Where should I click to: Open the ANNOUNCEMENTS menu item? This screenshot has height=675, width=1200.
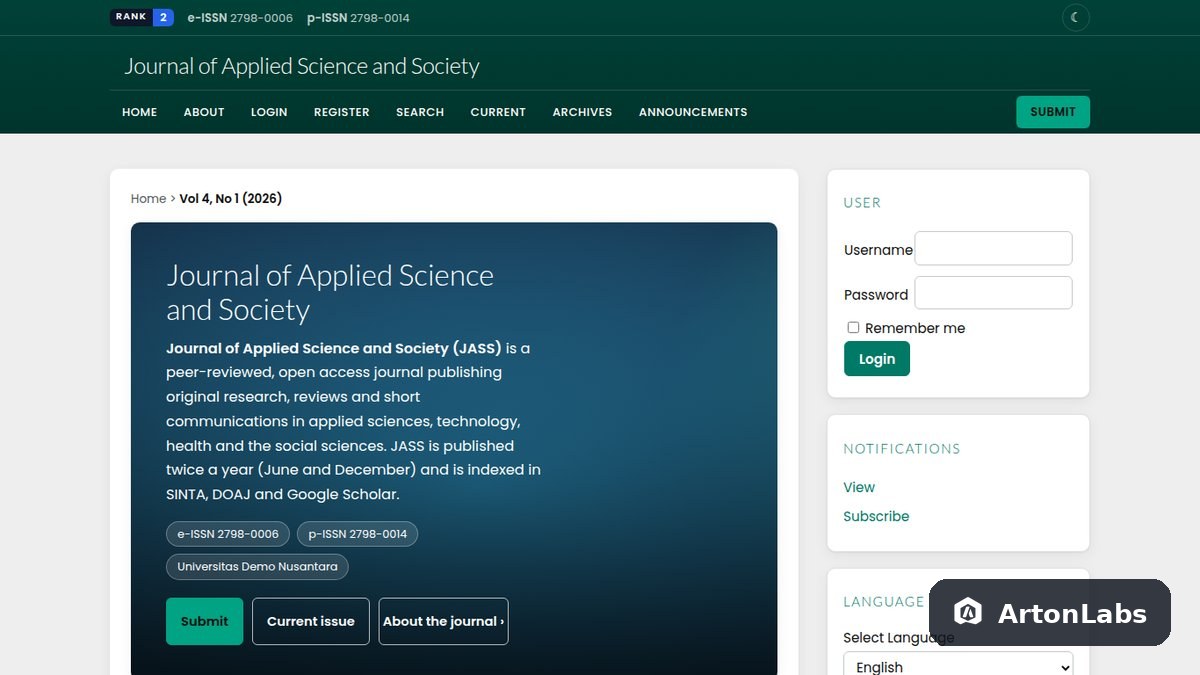693,112
